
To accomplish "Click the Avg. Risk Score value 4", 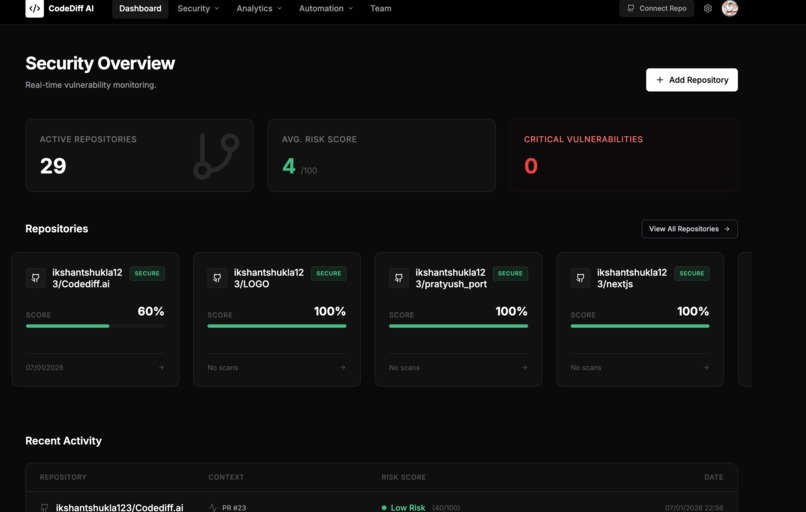I will point(289,166).
